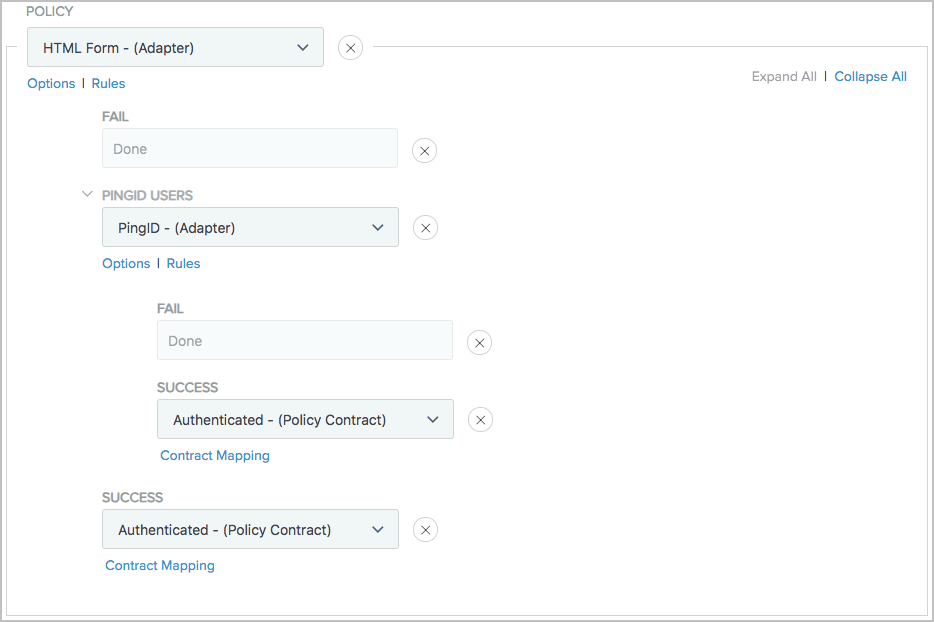The height and width of the screenshot is (622, 934).
Task: Remove the nested SUCCESS Authenticated contract
Action: click(480, 419)
